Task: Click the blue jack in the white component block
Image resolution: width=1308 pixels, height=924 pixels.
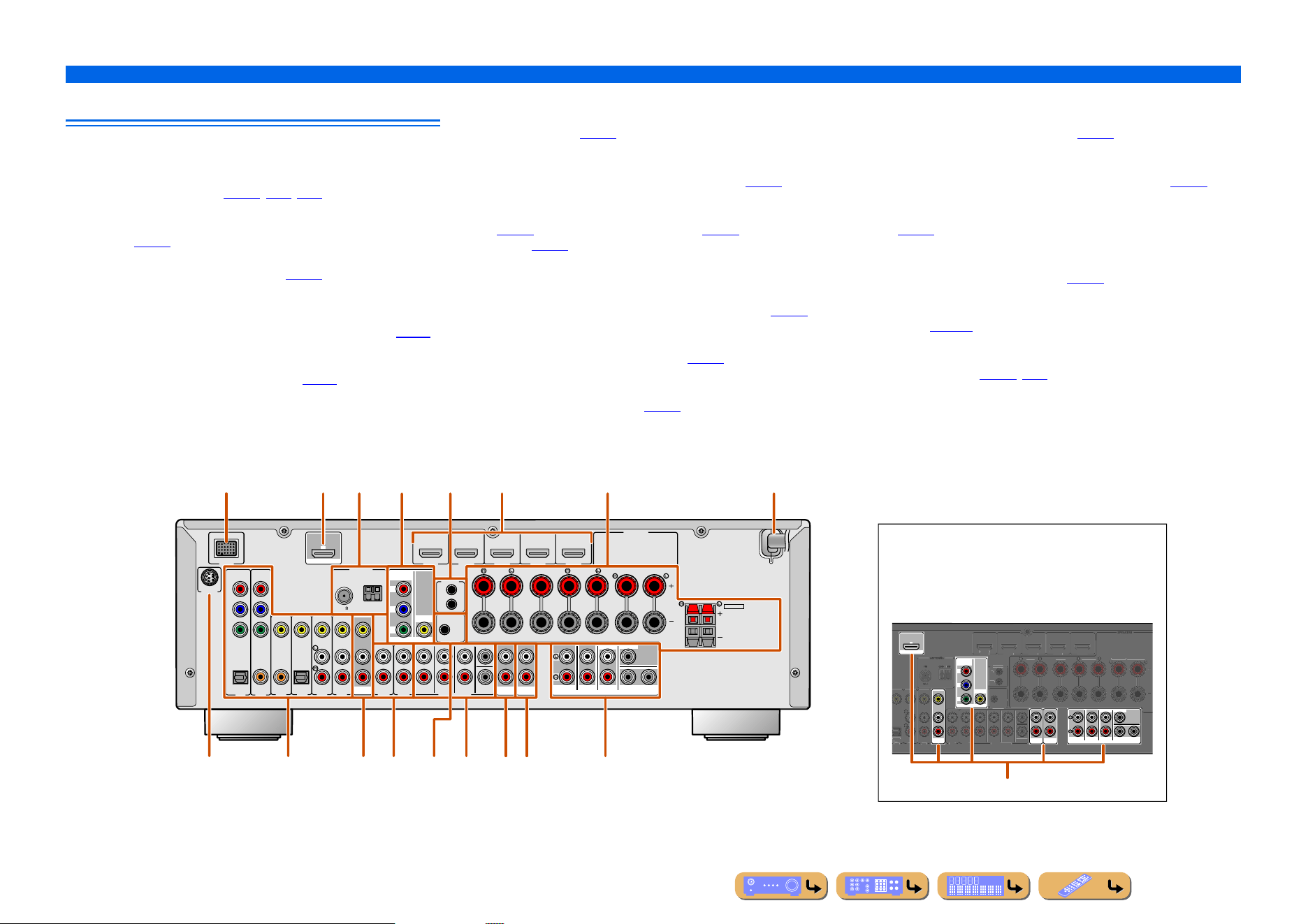Action: pos(402,609)
